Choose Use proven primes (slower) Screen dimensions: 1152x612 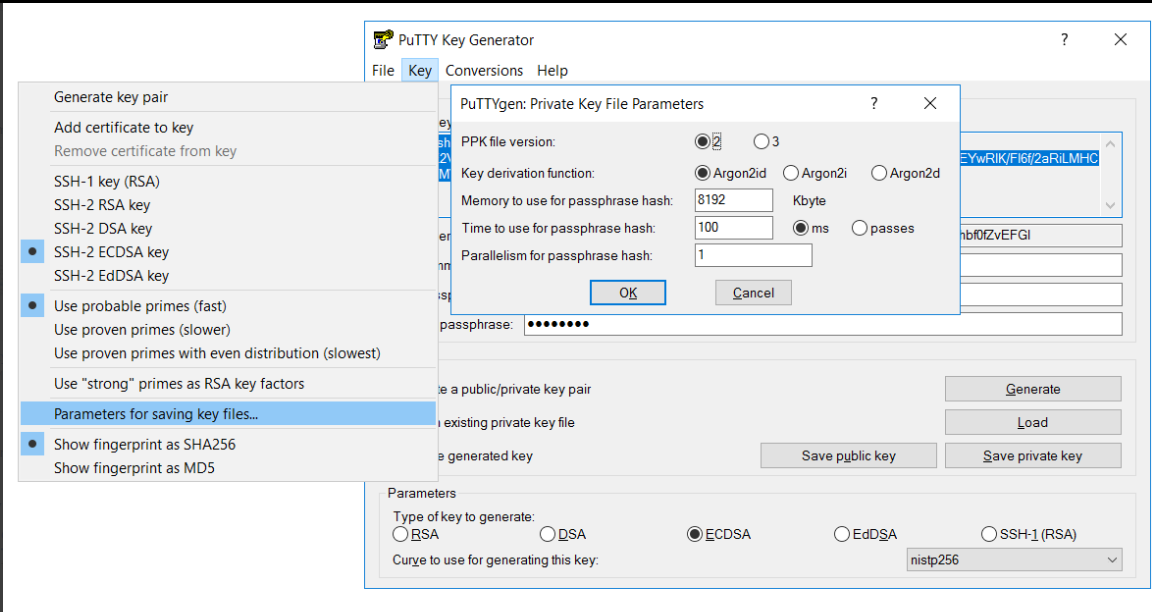(x=228, y=330)
